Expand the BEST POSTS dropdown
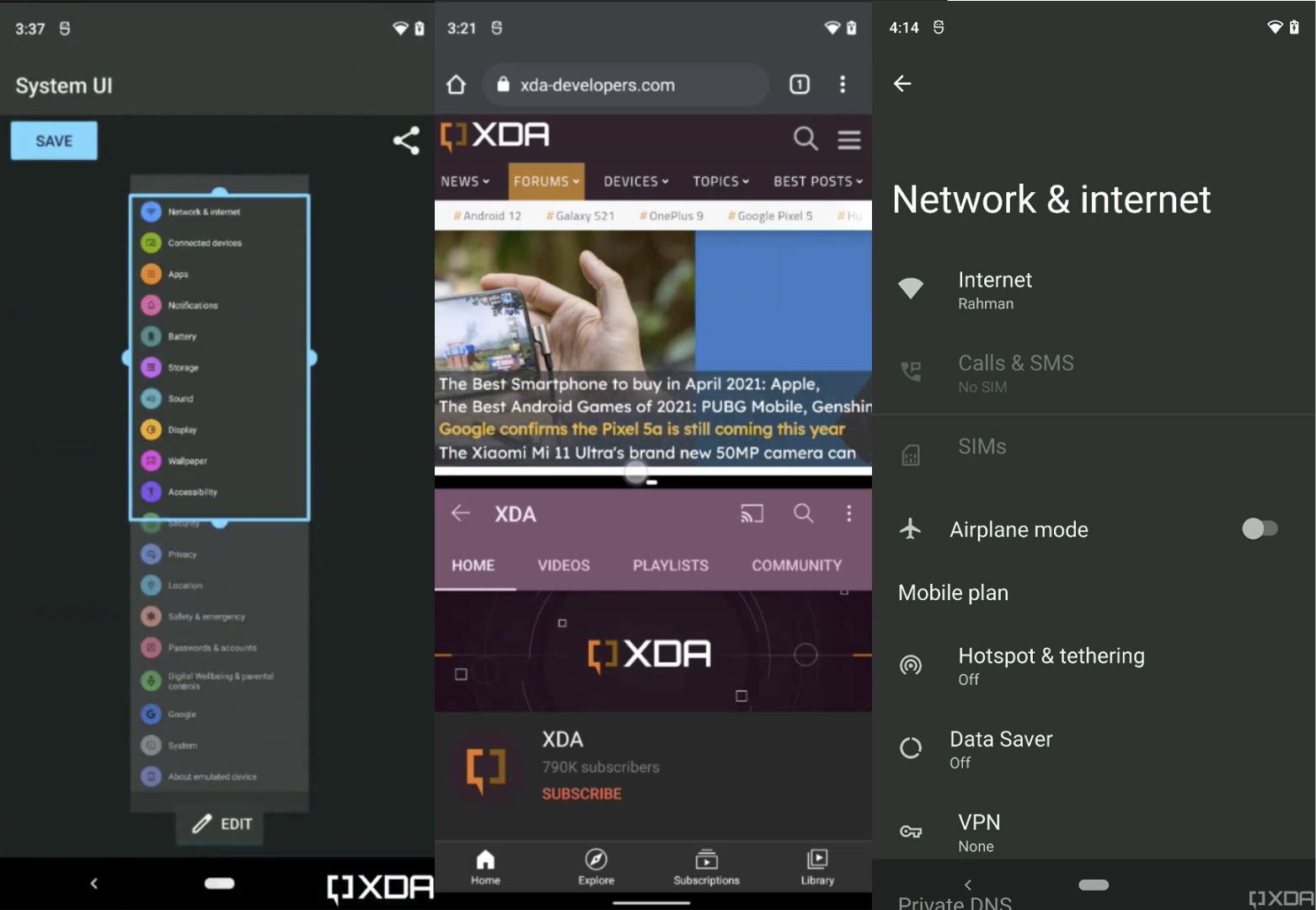Screen dimensions: 1316x910 tap(818, 181)
